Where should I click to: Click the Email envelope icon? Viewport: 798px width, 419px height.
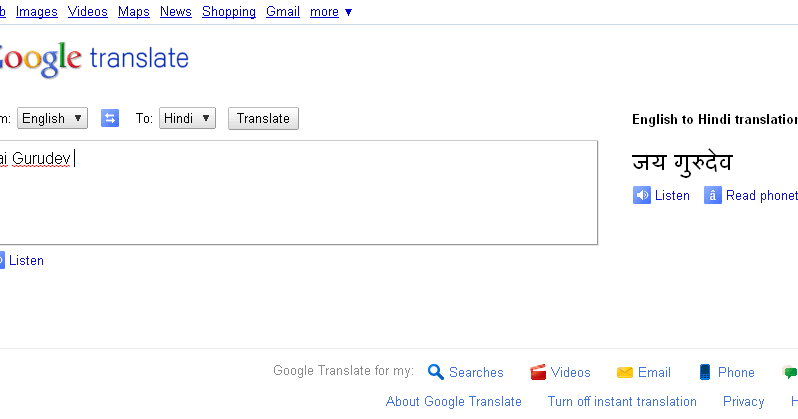click(625, 372)
